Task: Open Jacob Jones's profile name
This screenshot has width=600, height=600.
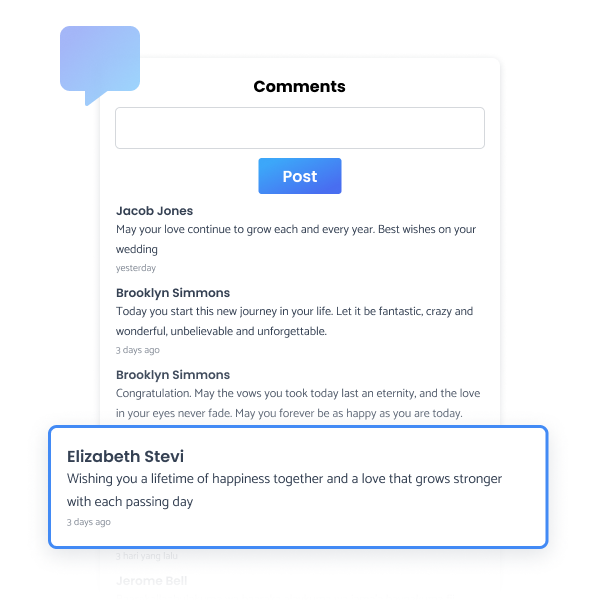Action: tap(154, 211)
